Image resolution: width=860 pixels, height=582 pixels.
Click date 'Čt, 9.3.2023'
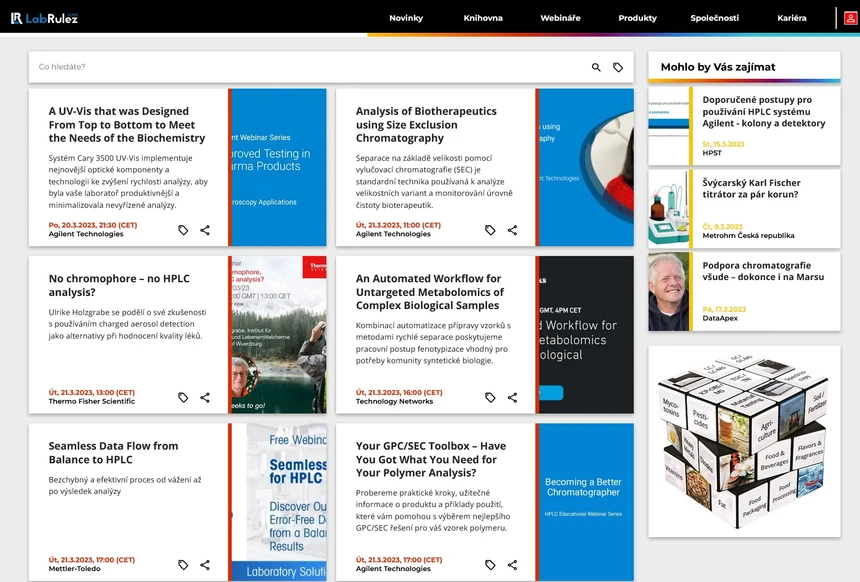[722, 227]
